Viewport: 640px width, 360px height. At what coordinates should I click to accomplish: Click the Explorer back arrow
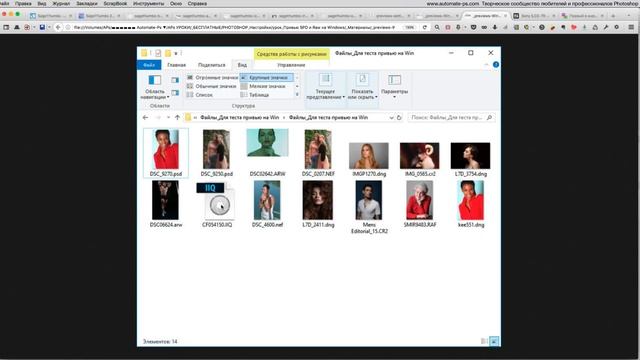(145, 118)
